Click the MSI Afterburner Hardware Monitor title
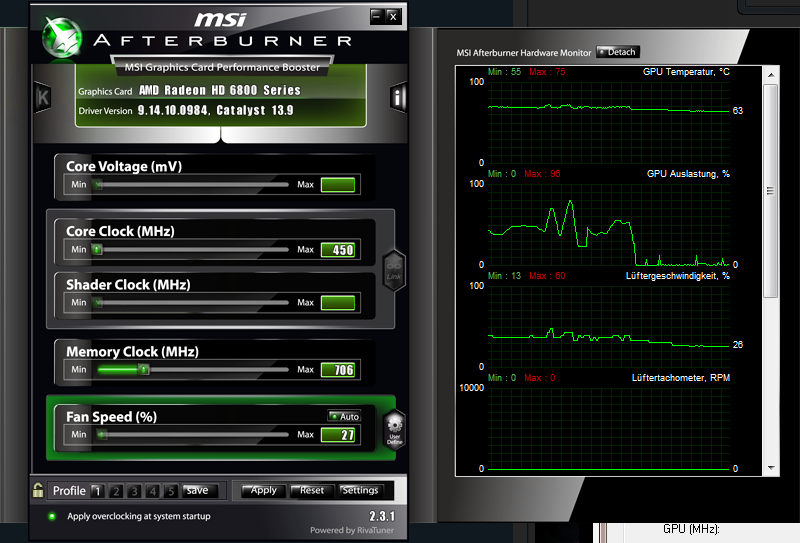 [x=523, y=53]
